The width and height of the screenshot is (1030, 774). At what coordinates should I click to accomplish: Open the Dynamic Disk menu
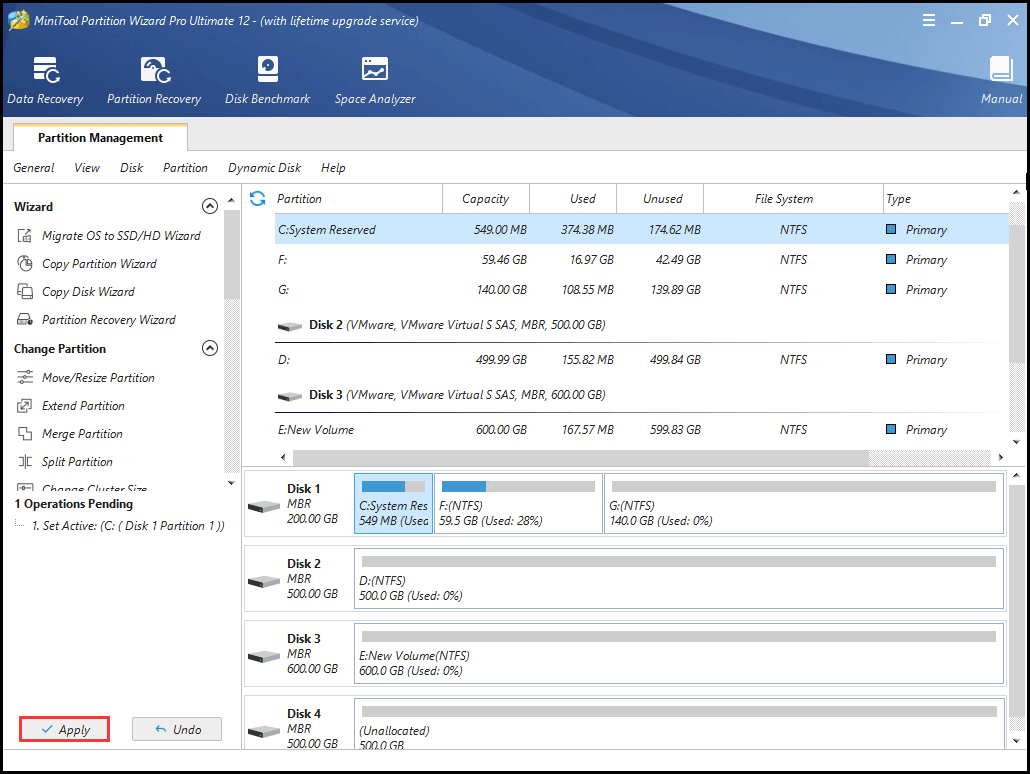264,167
